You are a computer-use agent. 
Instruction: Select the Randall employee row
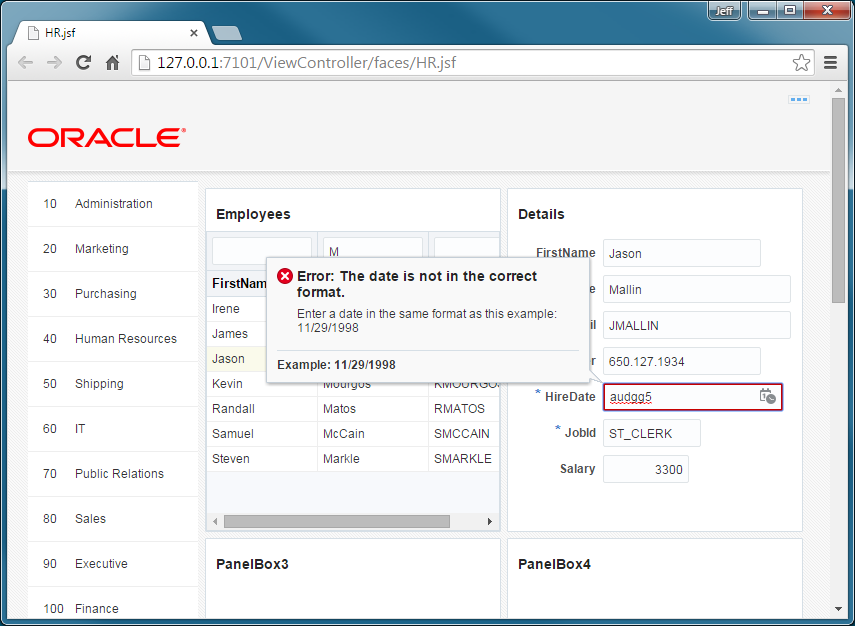click(x=353, y=409)
